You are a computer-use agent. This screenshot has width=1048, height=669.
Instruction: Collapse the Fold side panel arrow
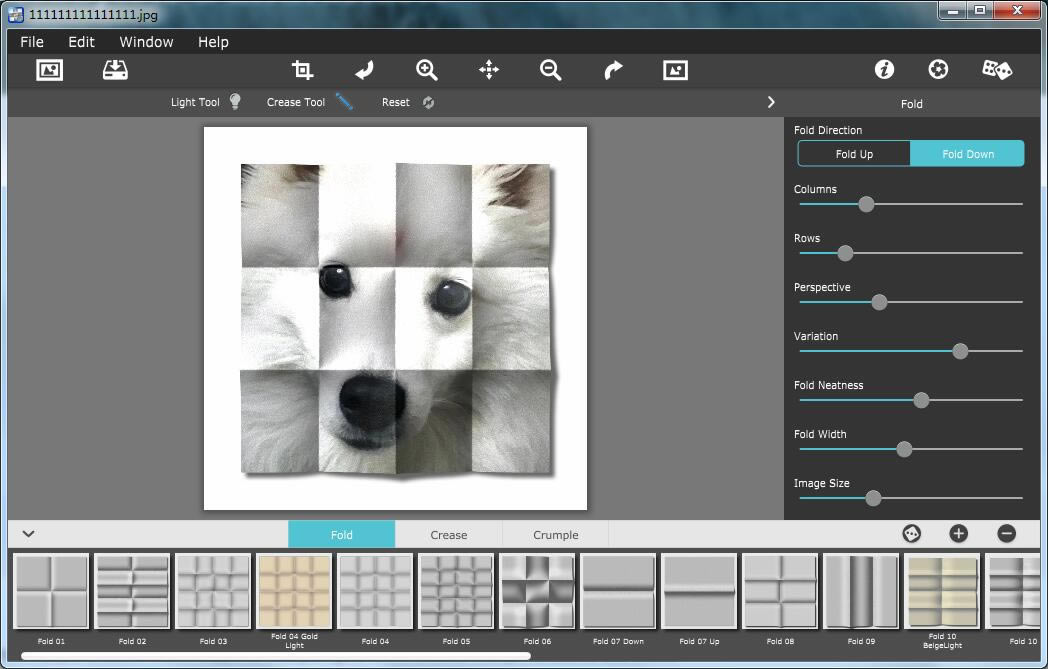(771, 102)
